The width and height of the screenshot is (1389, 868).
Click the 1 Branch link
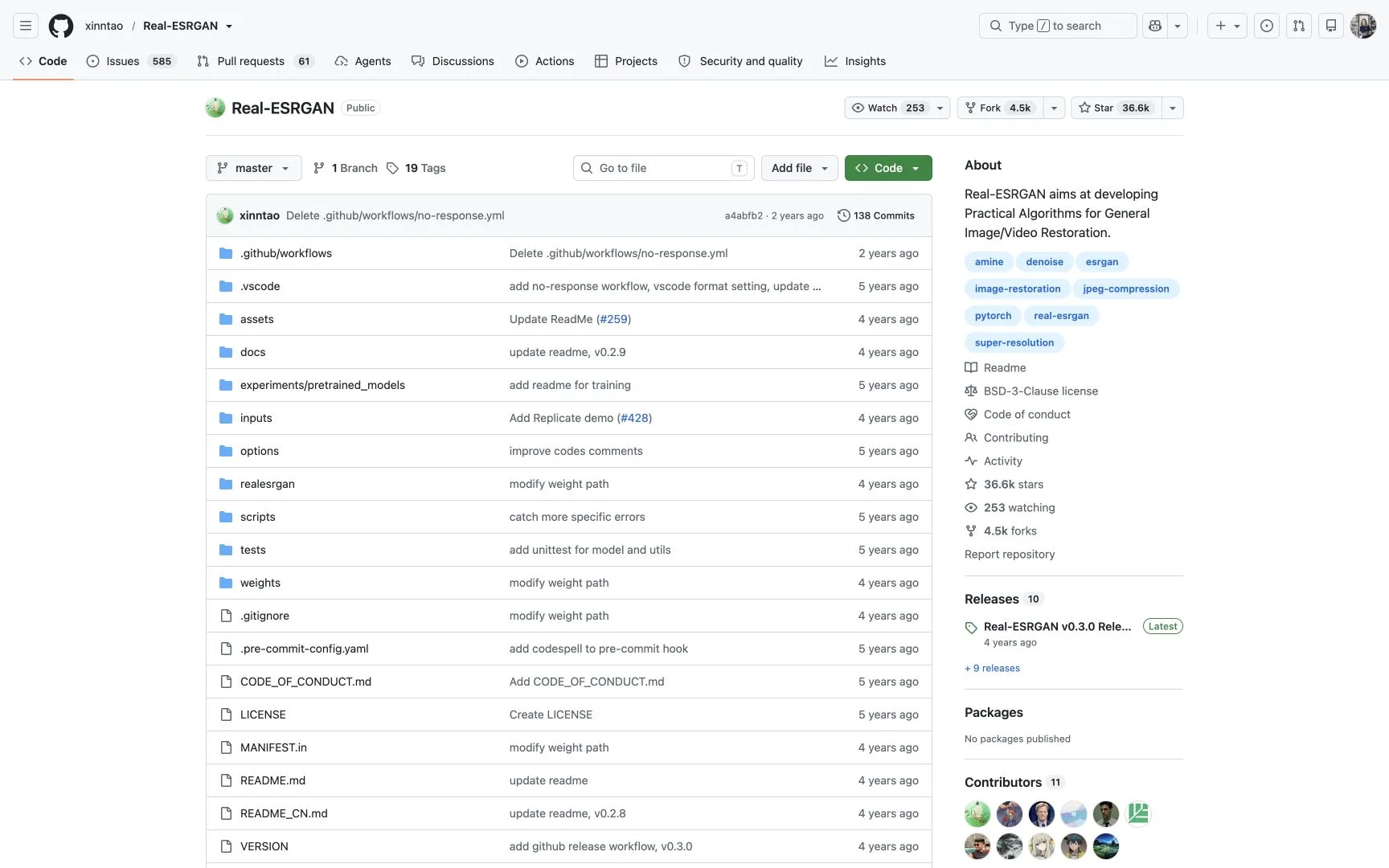[346, 168]
